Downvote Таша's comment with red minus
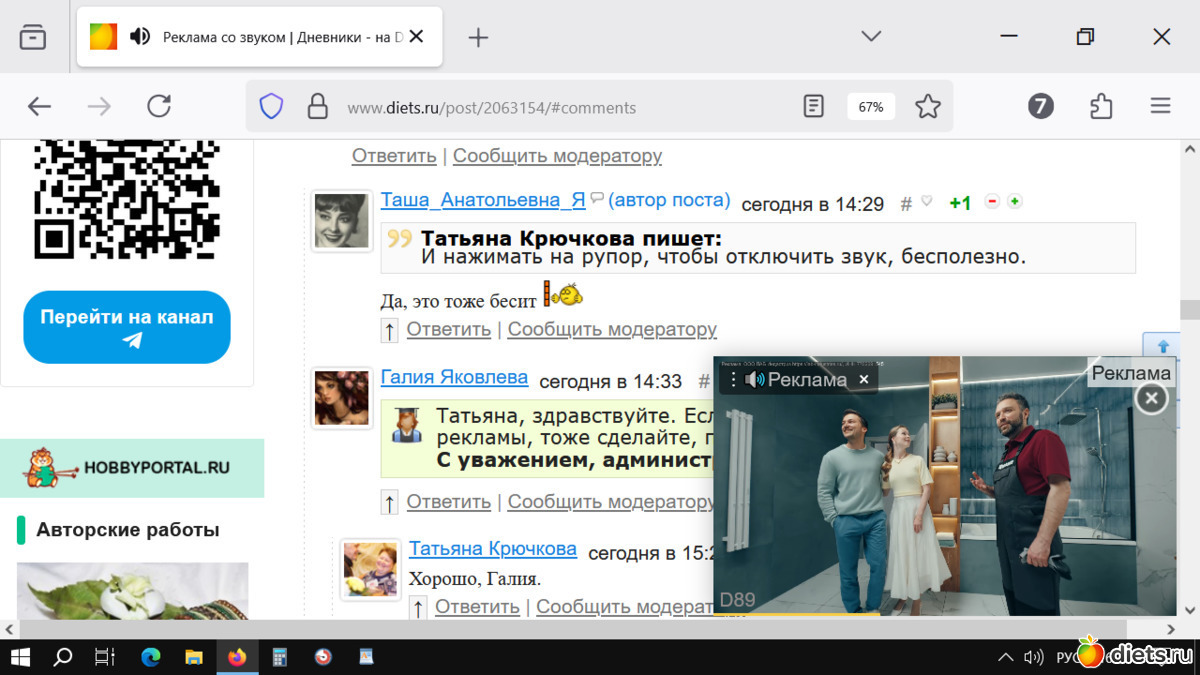The height and width of the screenshot is (675, 1200). (992, 202)
